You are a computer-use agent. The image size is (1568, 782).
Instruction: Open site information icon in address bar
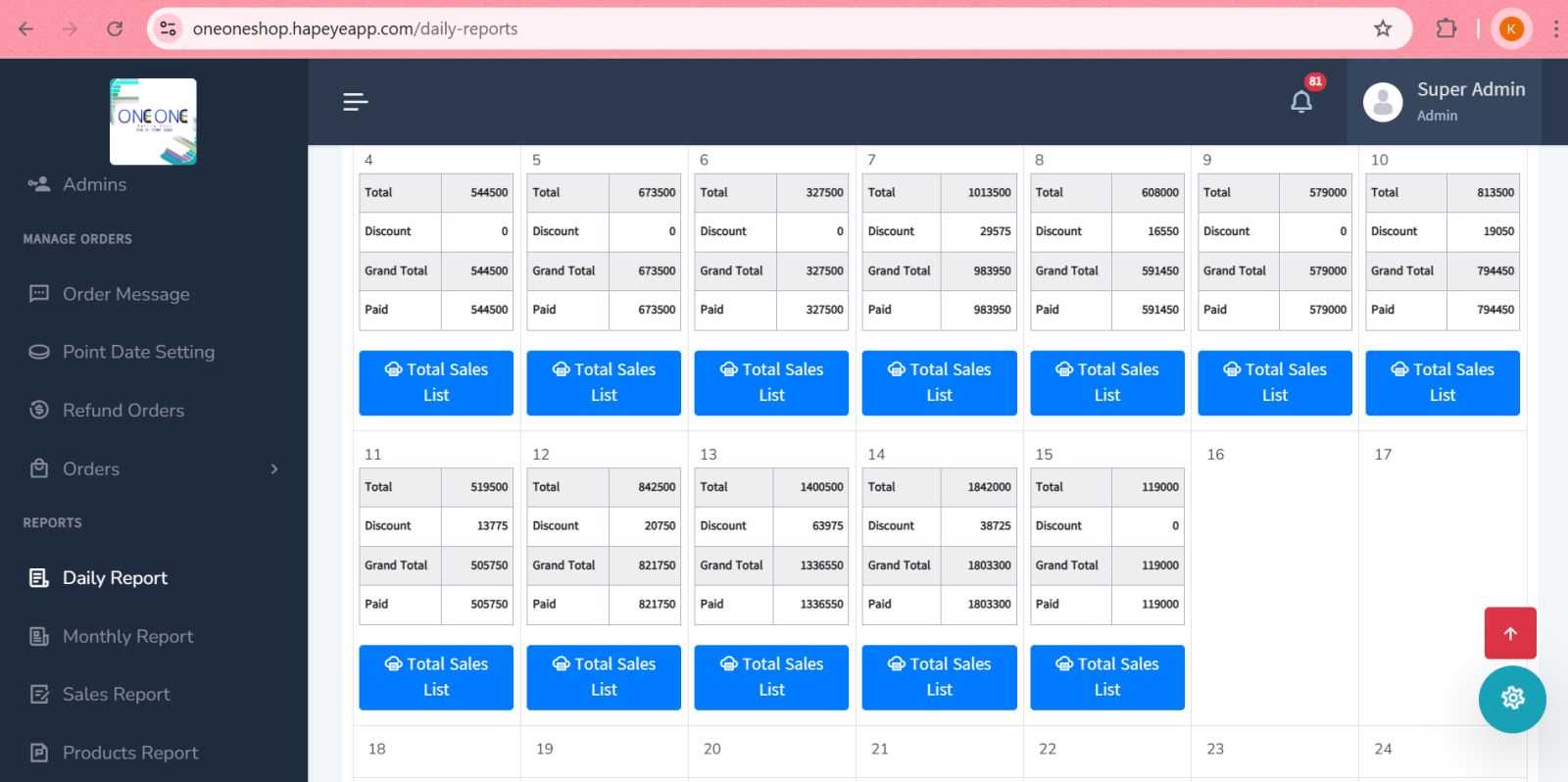[169, 28]
